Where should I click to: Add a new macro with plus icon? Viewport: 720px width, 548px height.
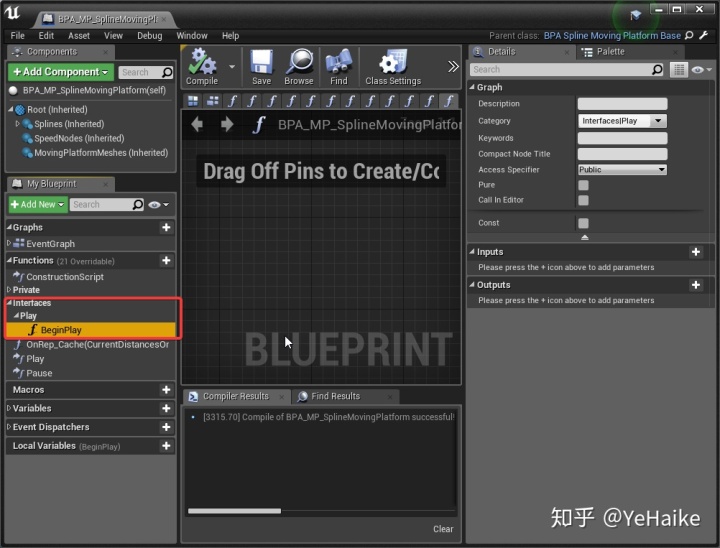coord(166,390)
